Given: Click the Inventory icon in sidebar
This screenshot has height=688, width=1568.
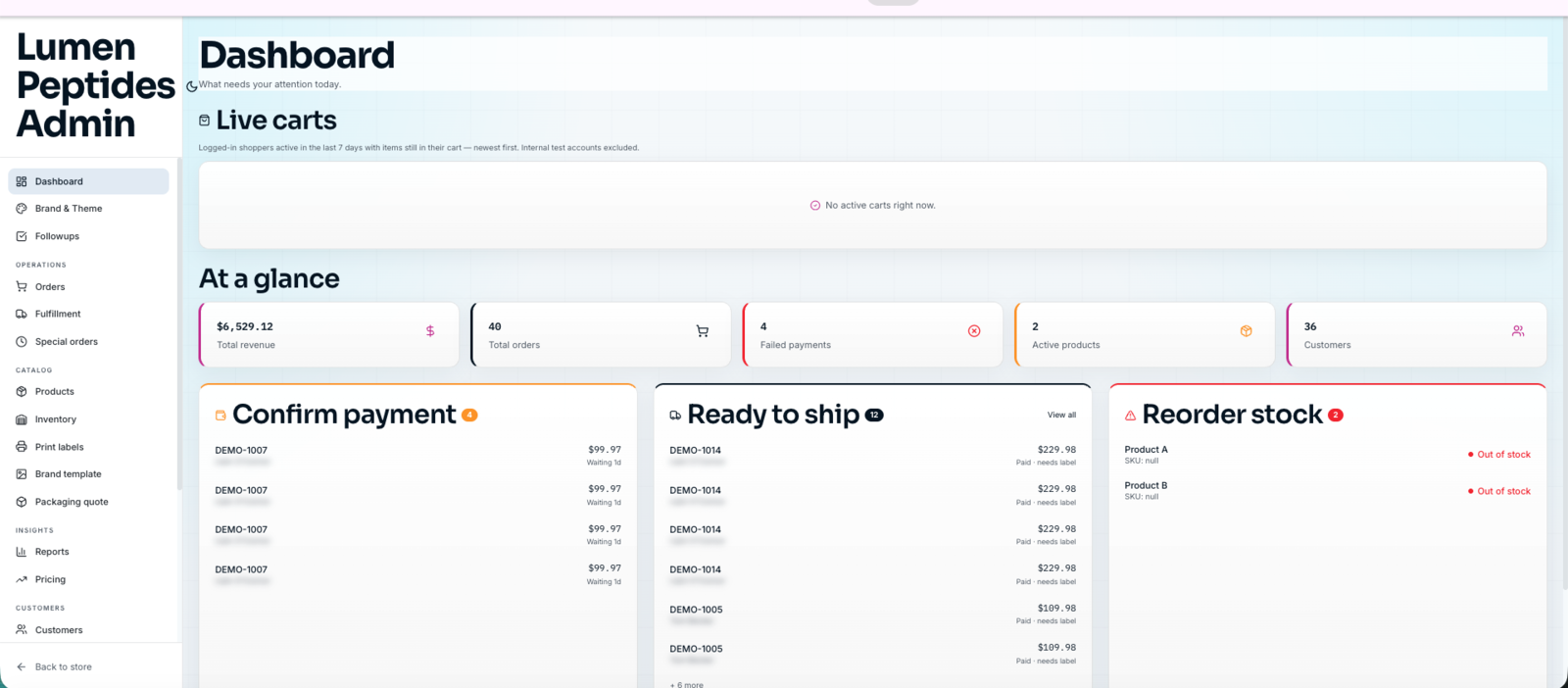Looking at the screenshot, I should 22,419.
